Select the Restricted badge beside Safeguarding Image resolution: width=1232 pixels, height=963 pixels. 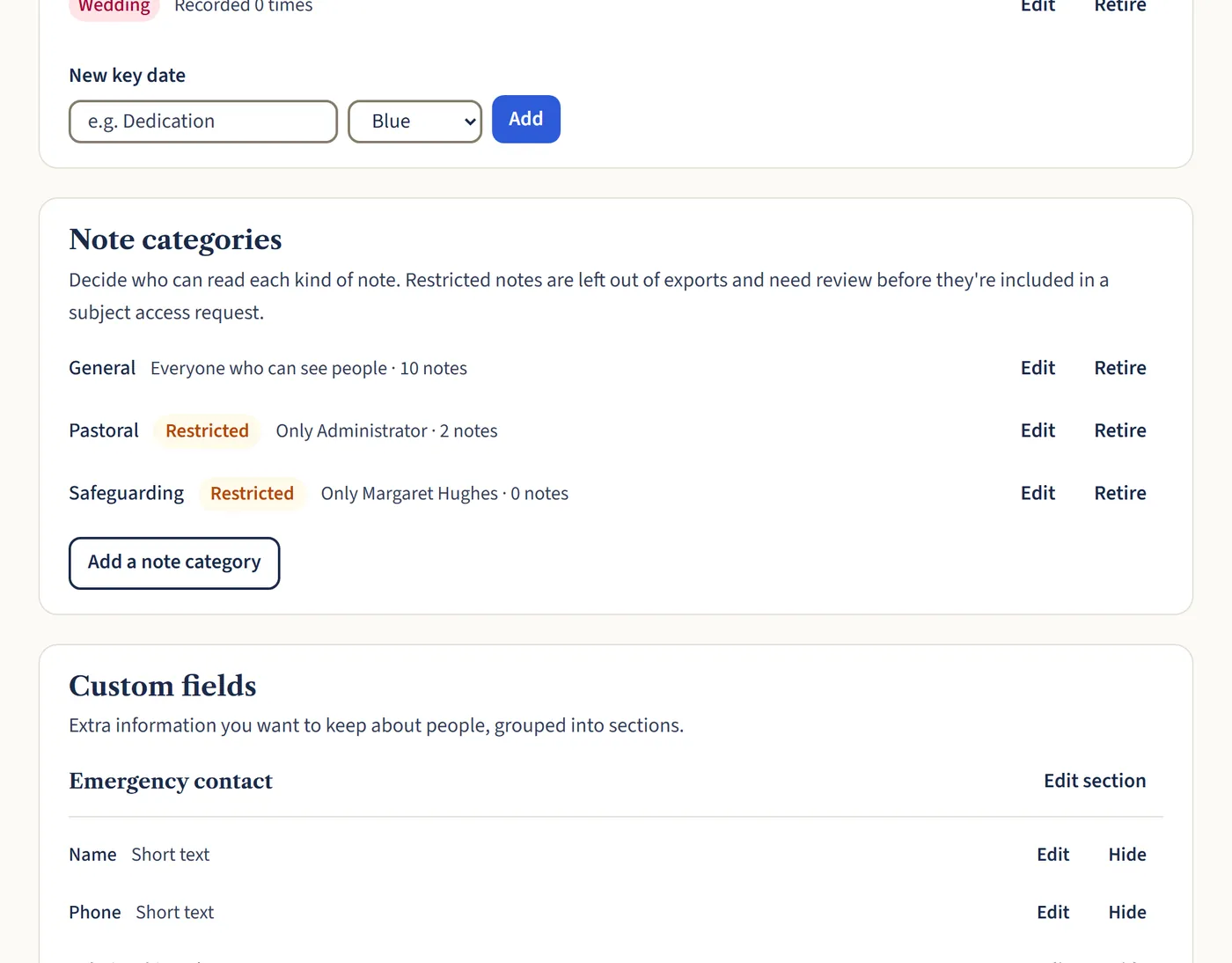(x=252, y=494)
